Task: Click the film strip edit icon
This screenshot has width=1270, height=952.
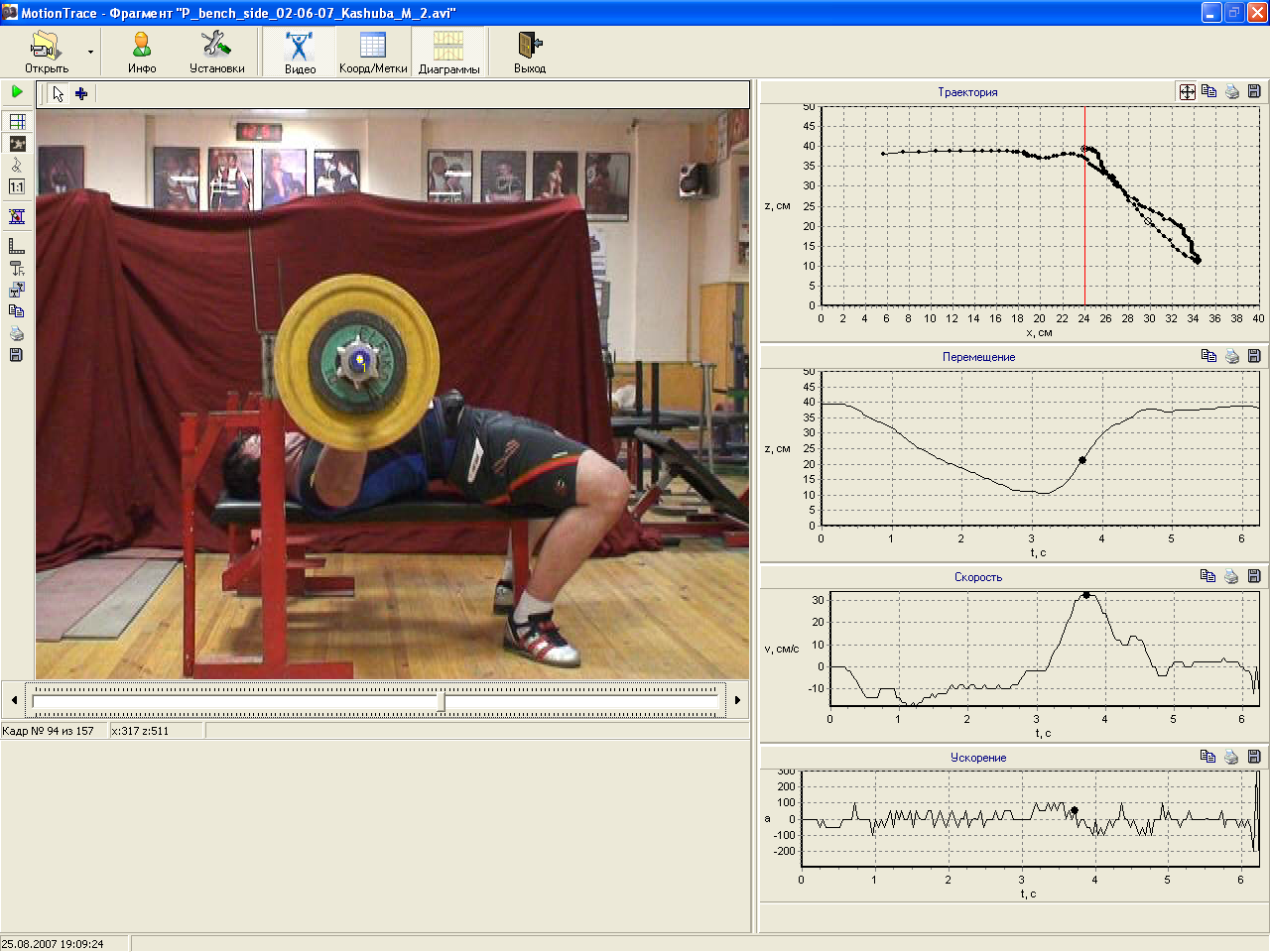Action: (x=17, y=216)
